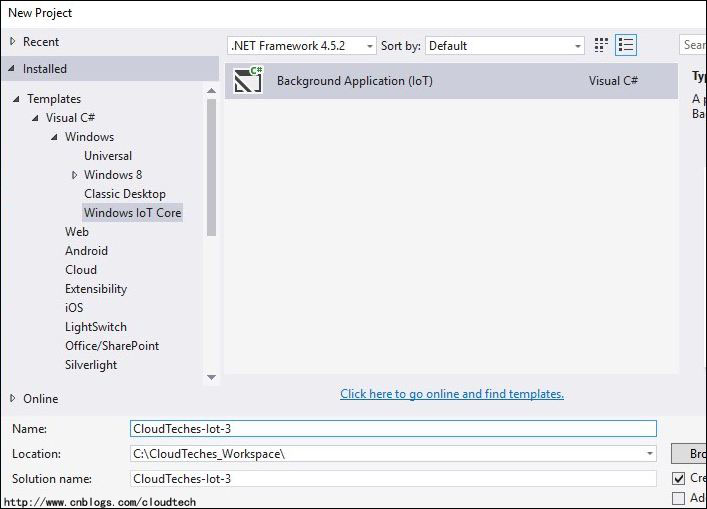This screenshot has height=509, width=707.
Task: Toggle the unchecked Add to source control checkbox
Action: [x=678, y=498]
